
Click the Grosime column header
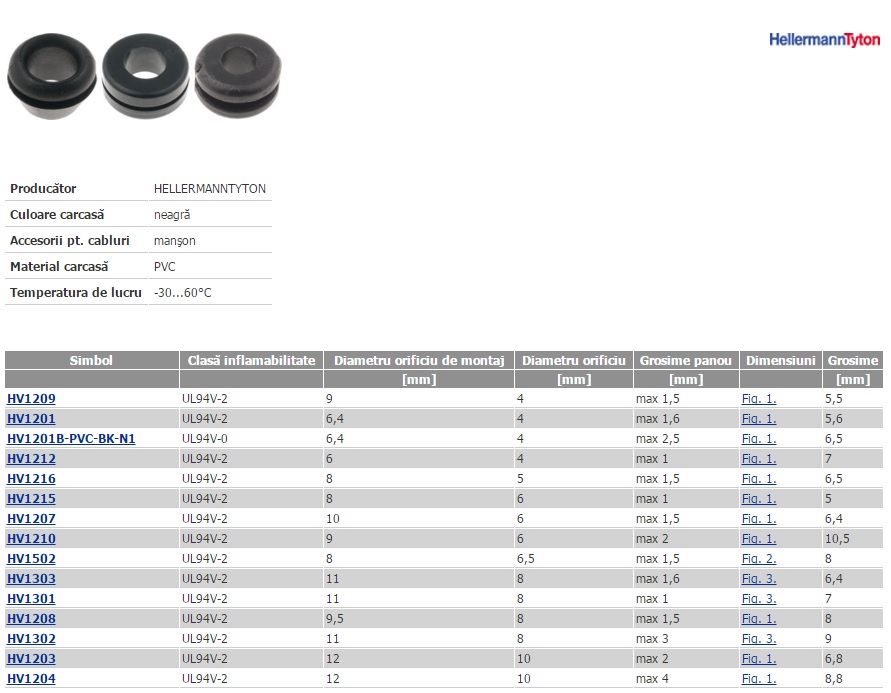853,360
